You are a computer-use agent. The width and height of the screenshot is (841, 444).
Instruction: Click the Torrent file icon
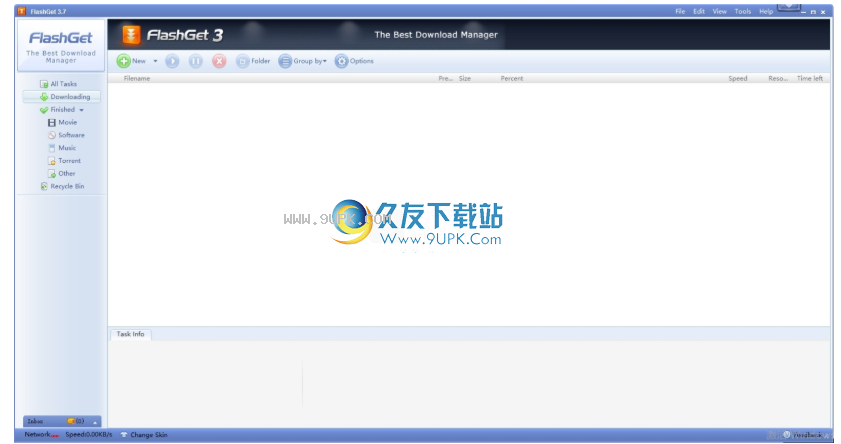51,161
